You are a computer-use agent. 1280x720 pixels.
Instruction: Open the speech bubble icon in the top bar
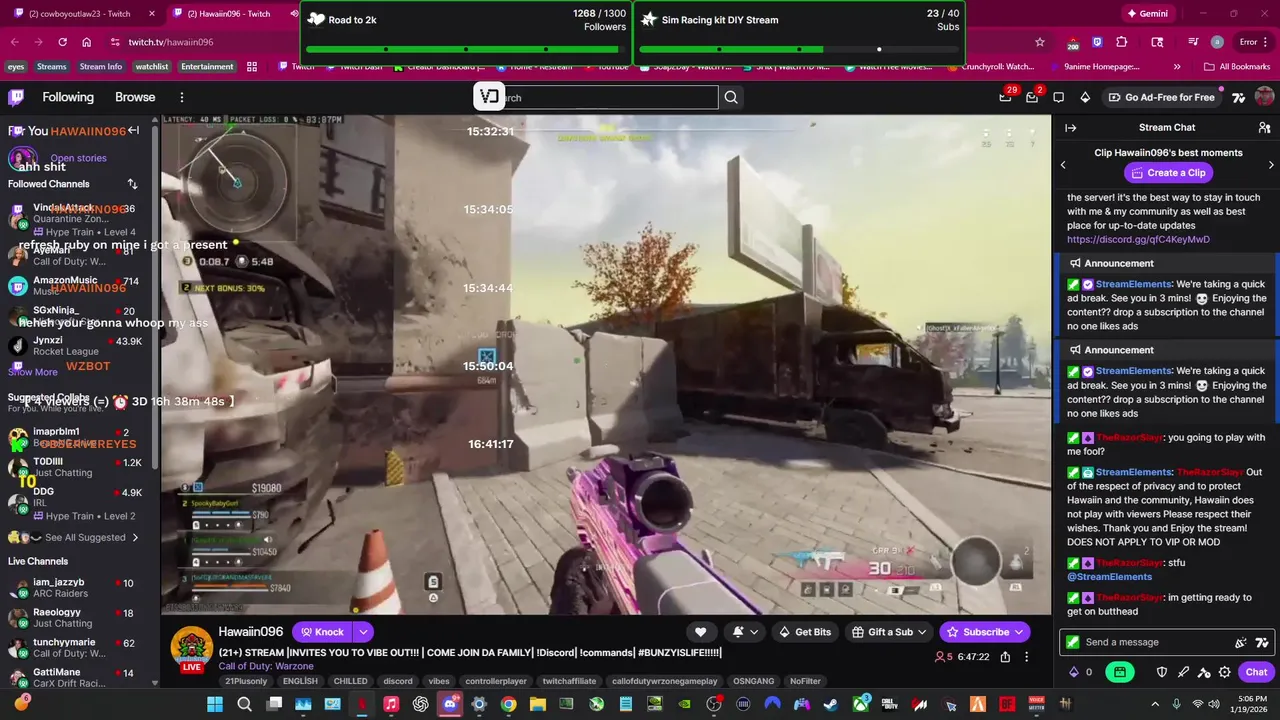1059,97
